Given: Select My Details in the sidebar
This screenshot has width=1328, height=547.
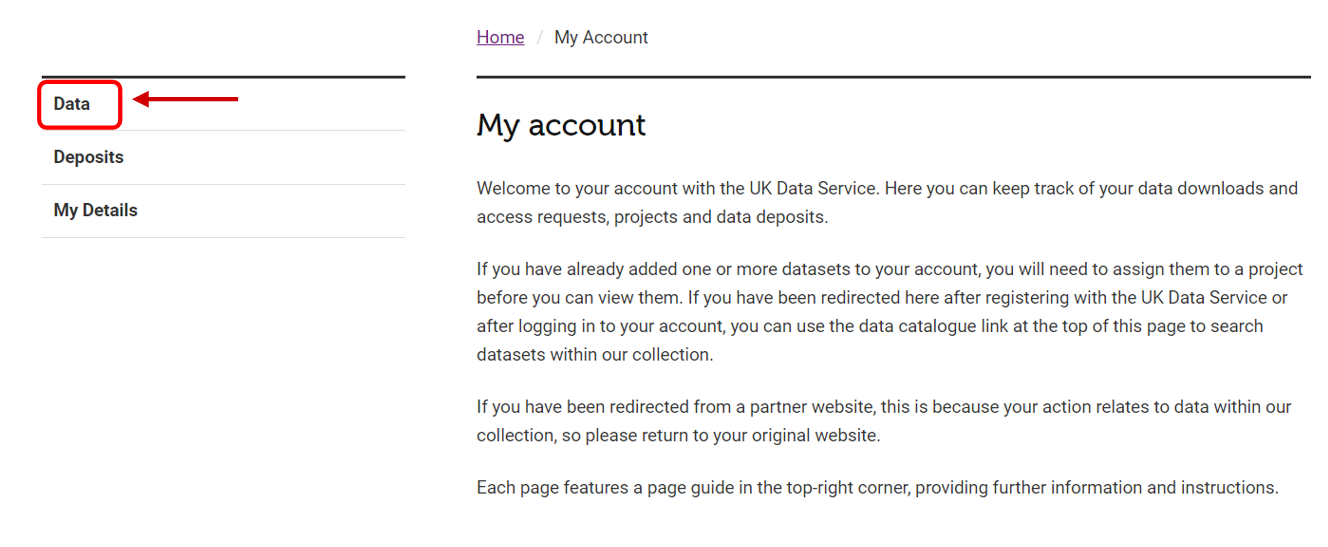Looking at the screenshot, I should point(96,210).
